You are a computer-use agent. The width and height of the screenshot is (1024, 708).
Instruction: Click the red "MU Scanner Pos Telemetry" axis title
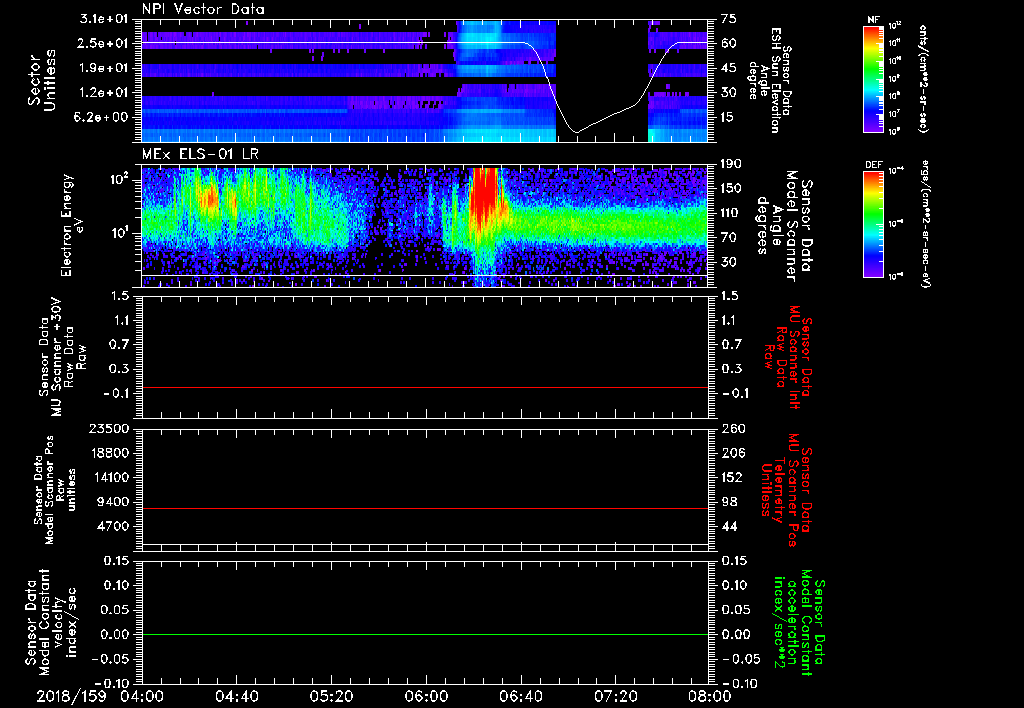pos(788,490)
